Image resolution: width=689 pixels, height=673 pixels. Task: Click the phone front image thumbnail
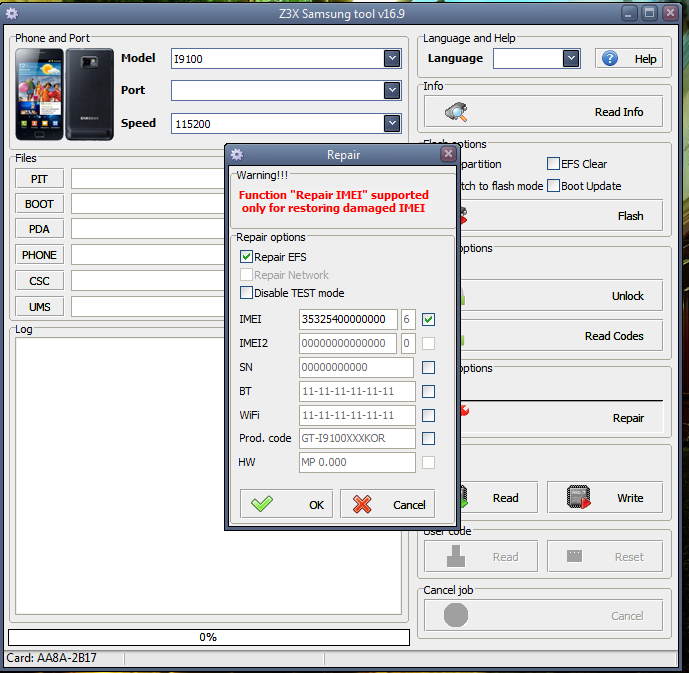click(40, 94)
